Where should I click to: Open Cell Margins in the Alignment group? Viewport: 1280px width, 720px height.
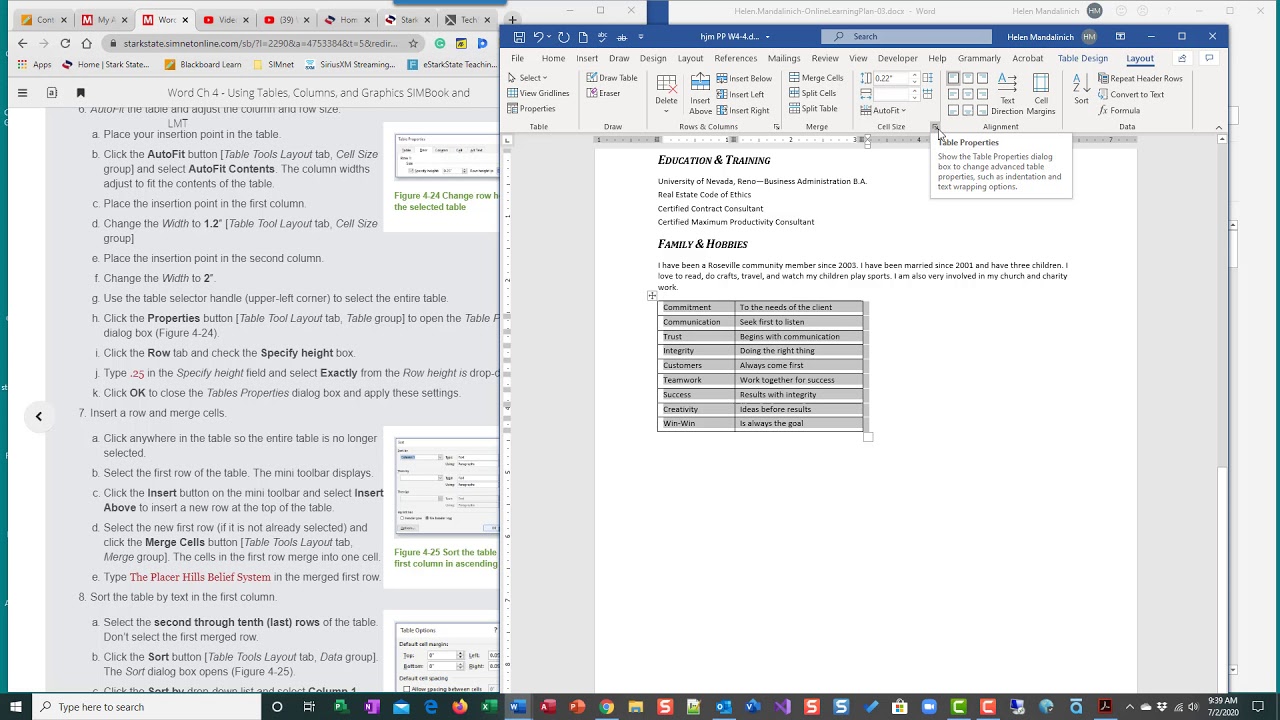pos(1041,95)
